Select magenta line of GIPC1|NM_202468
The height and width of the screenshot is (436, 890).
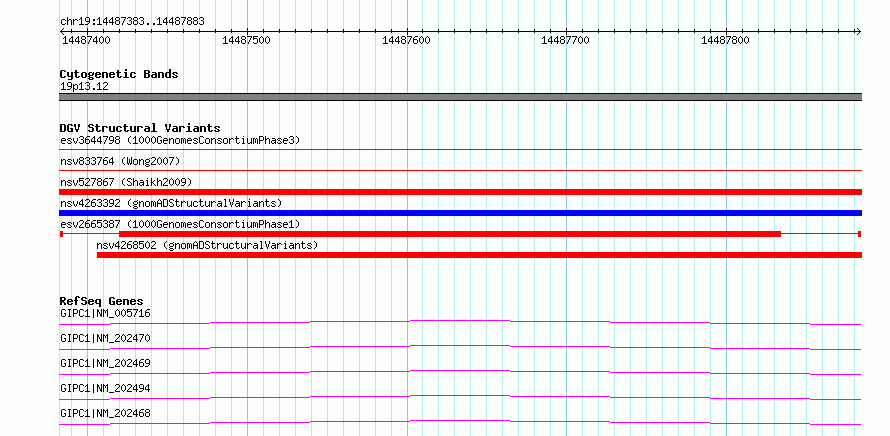point(460,422)
